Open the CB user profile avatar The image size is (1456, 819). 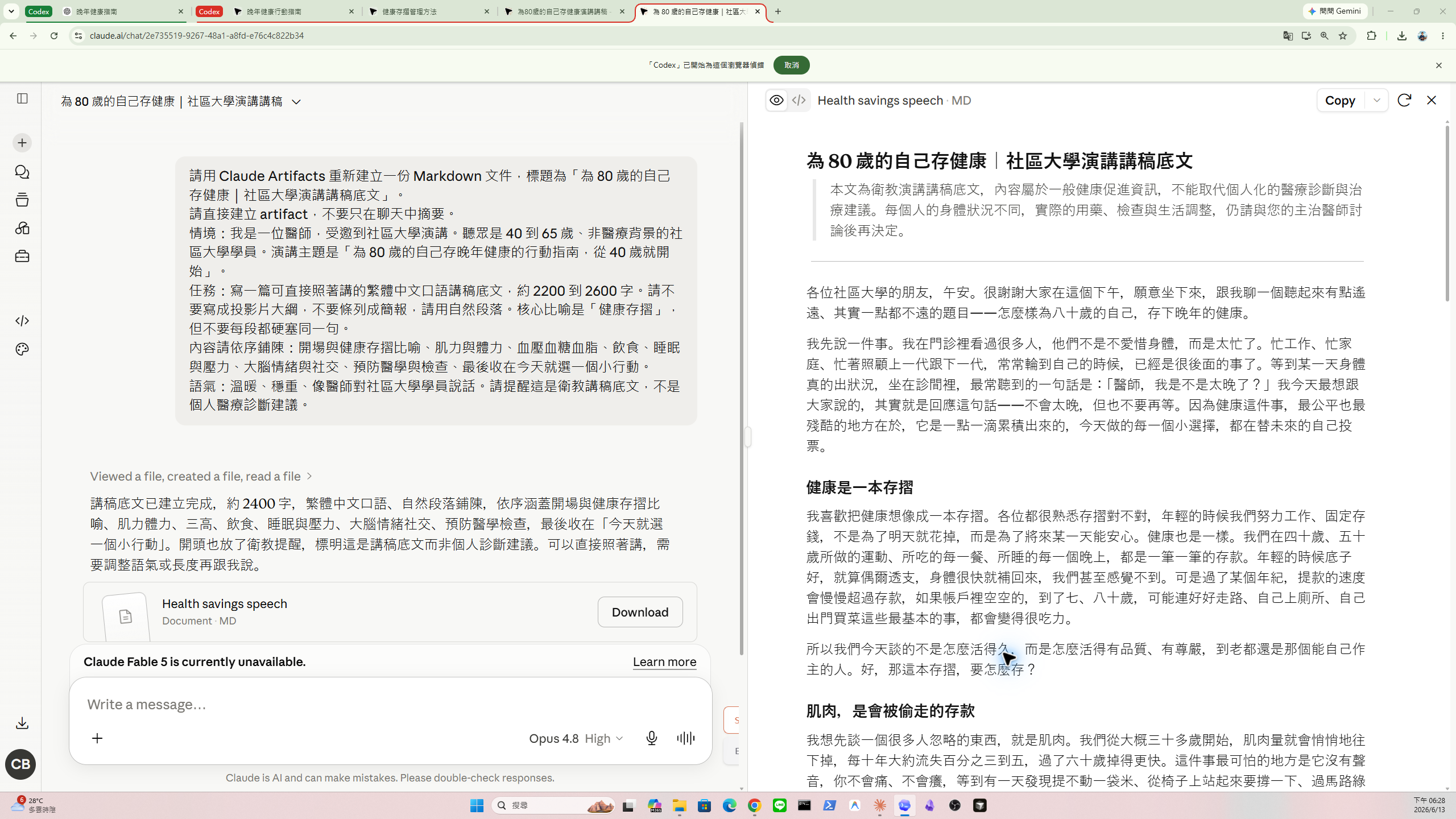click(x=20, y=764)
